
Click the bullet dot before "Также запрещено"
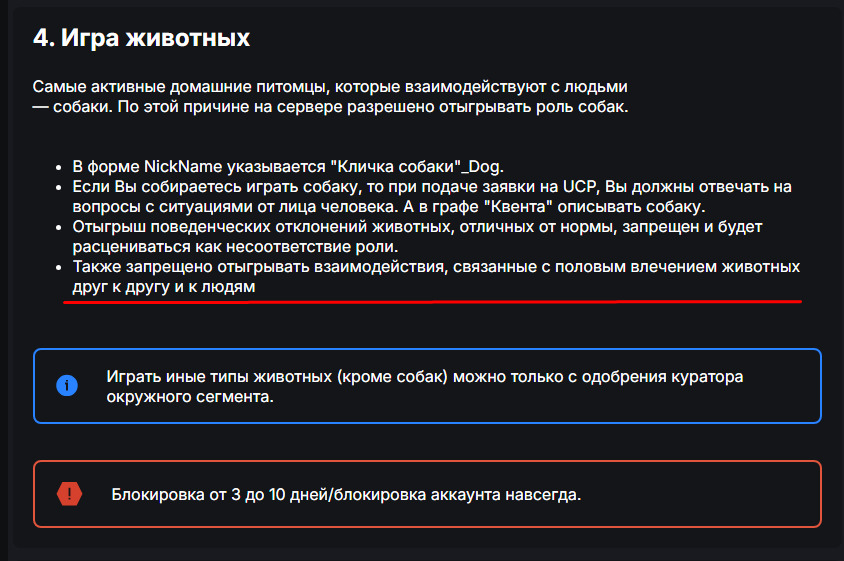coord(61,268)
